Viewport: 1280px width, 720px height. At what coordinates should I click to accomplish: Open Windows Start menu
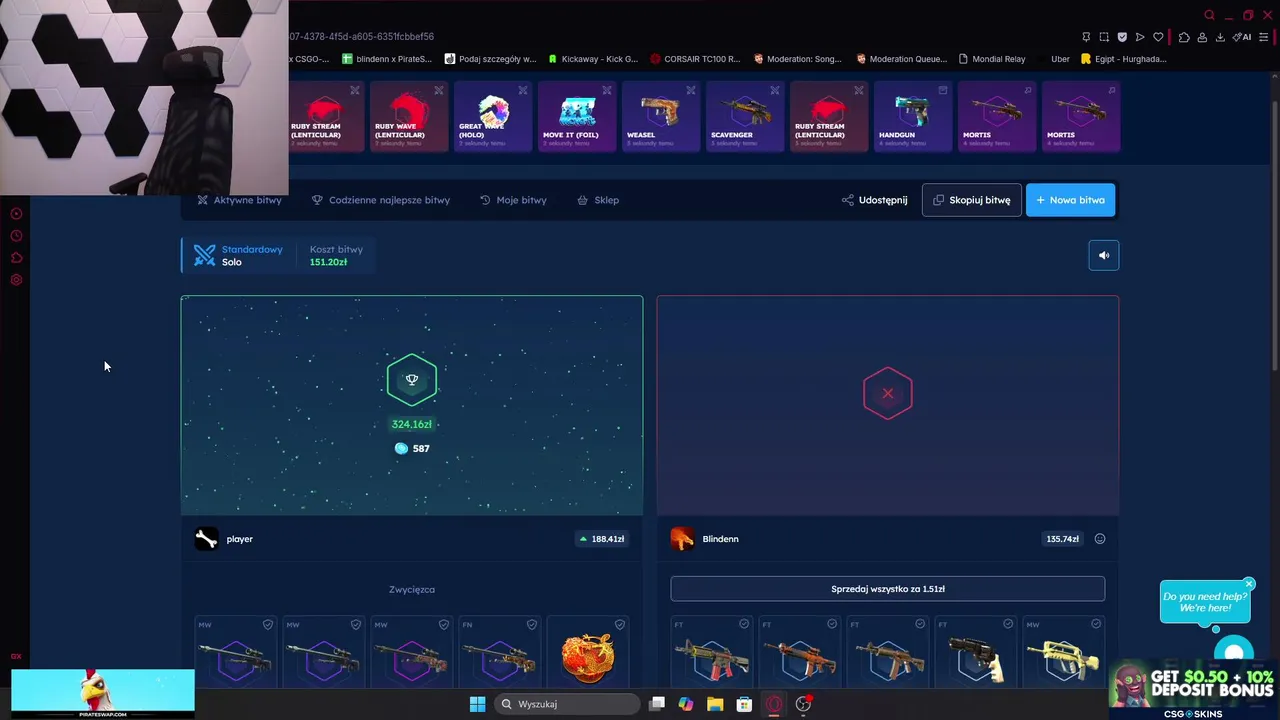[x=477, y=704]
